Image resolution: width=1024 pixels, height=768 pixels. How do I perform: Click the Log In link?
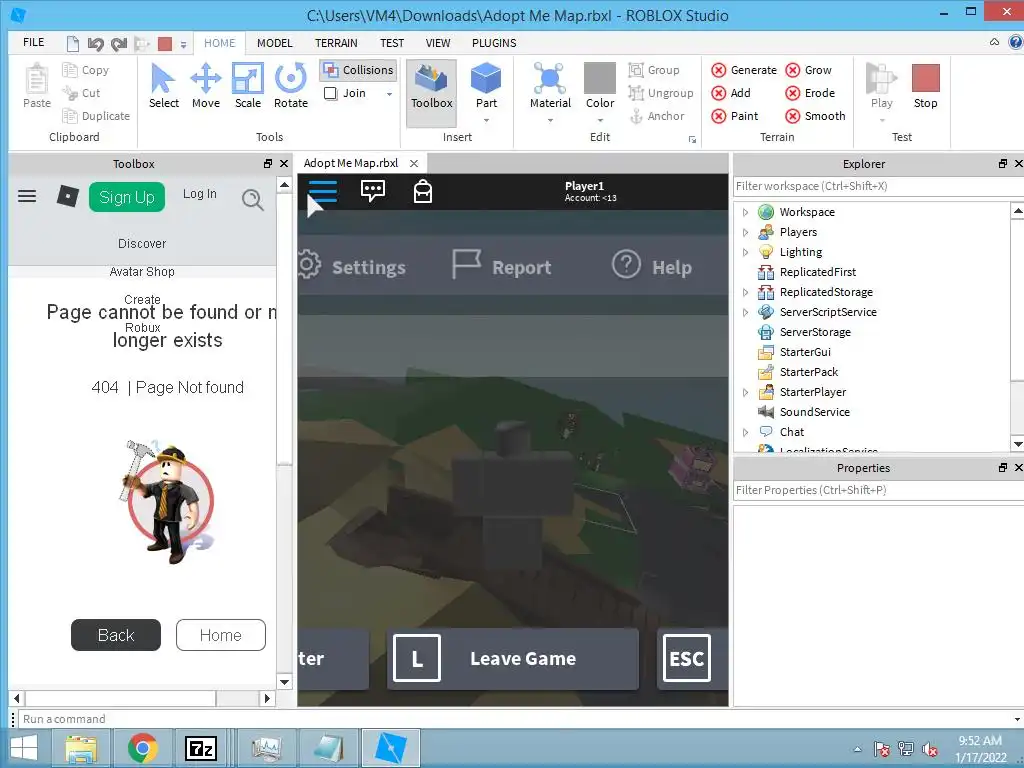coord(199,194)
